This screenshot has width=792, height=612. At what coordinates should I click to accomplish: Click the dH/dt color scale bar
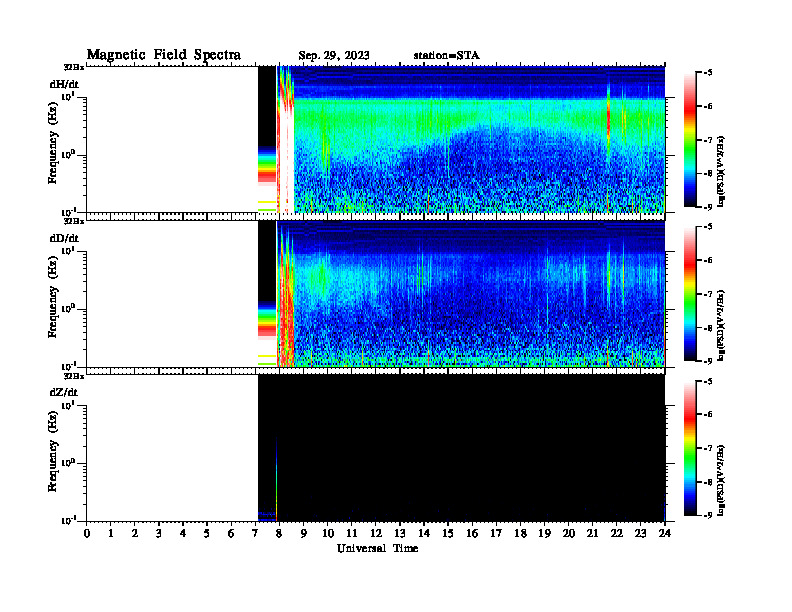[690, 140]
